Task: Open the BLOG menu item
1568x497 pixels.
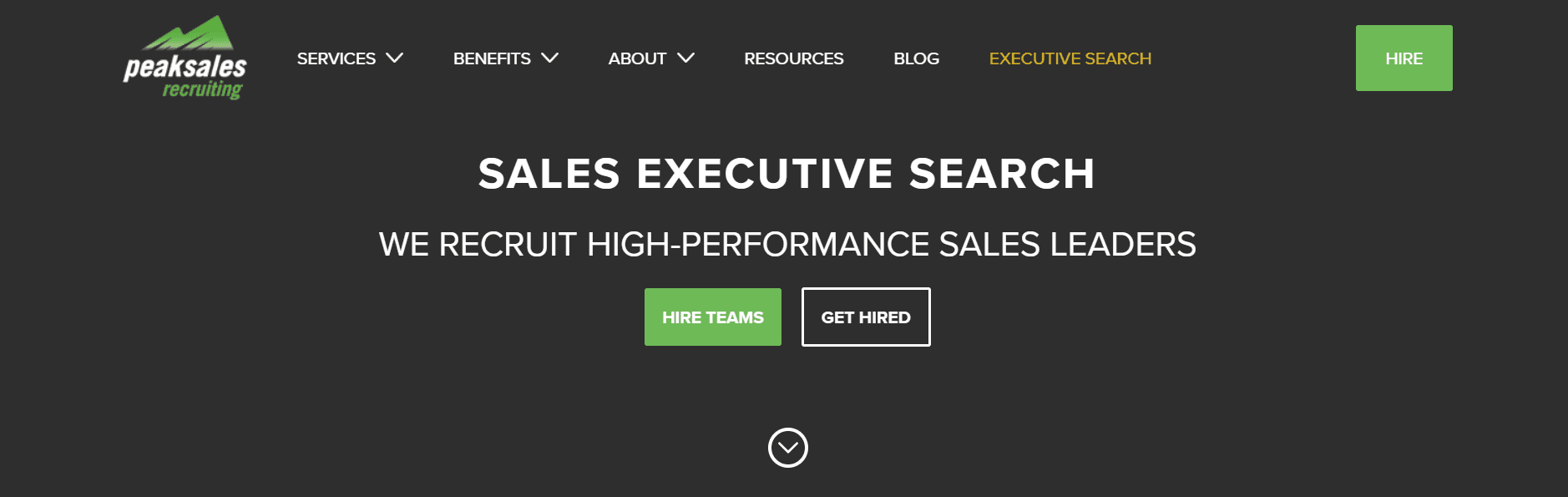Action: (x=916, y=58)
